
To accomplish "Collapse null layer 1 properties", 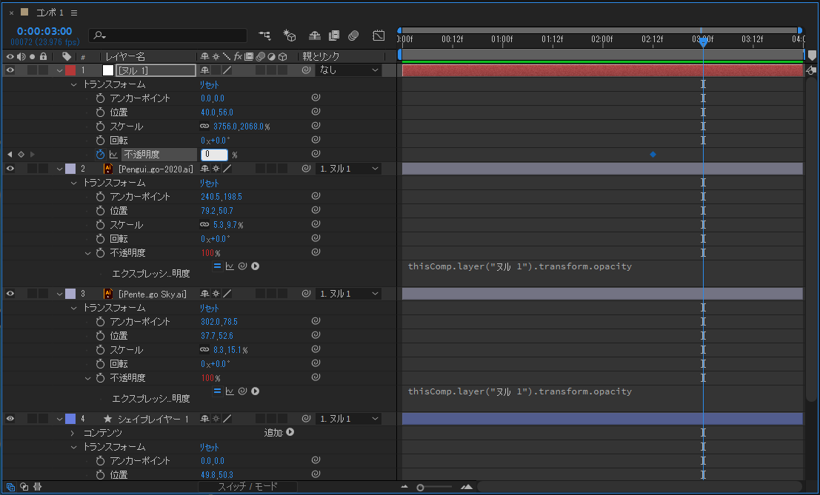I will tap(59, 70).
